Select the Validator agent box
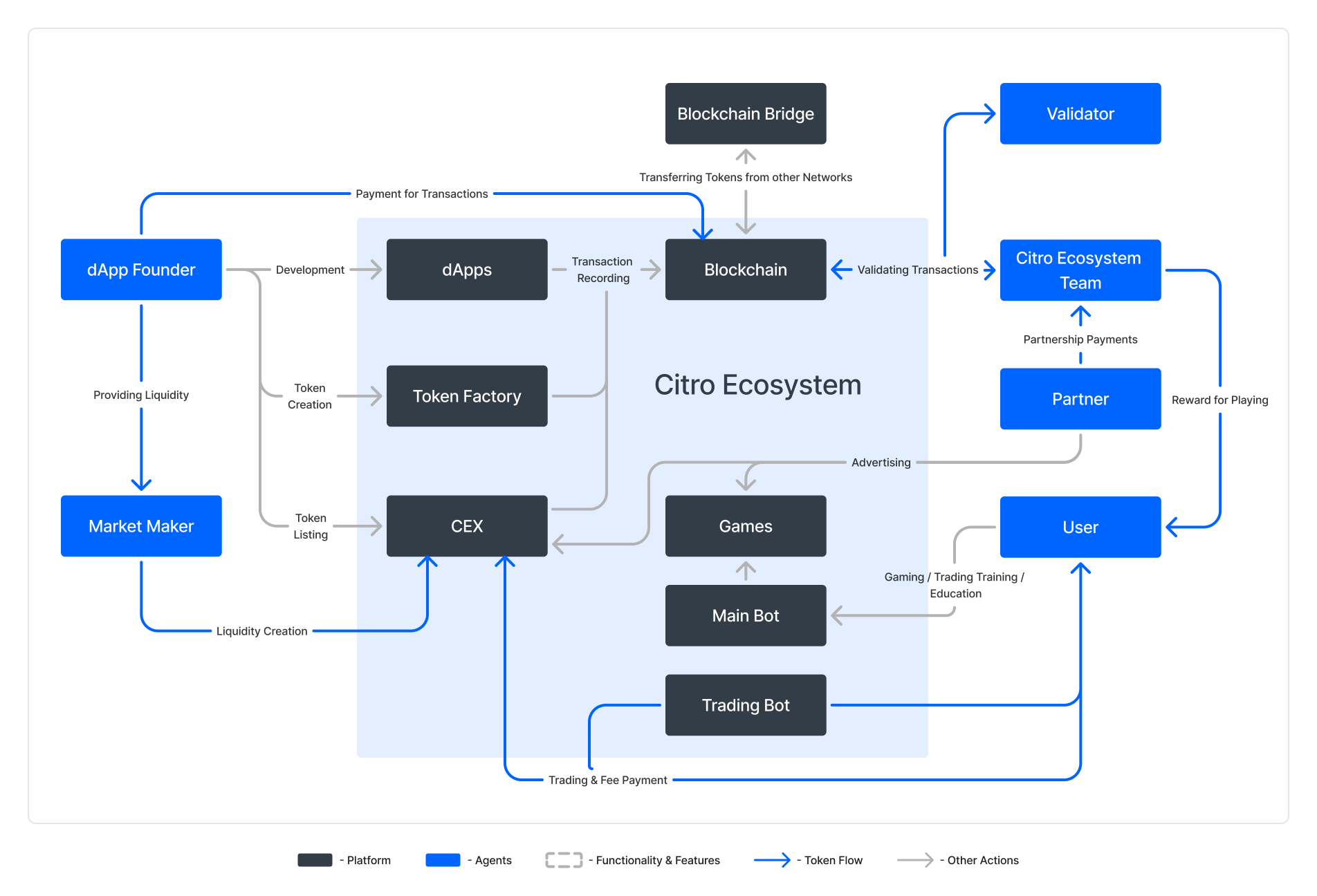The image size is (1317, 896). coord(1080,114)
